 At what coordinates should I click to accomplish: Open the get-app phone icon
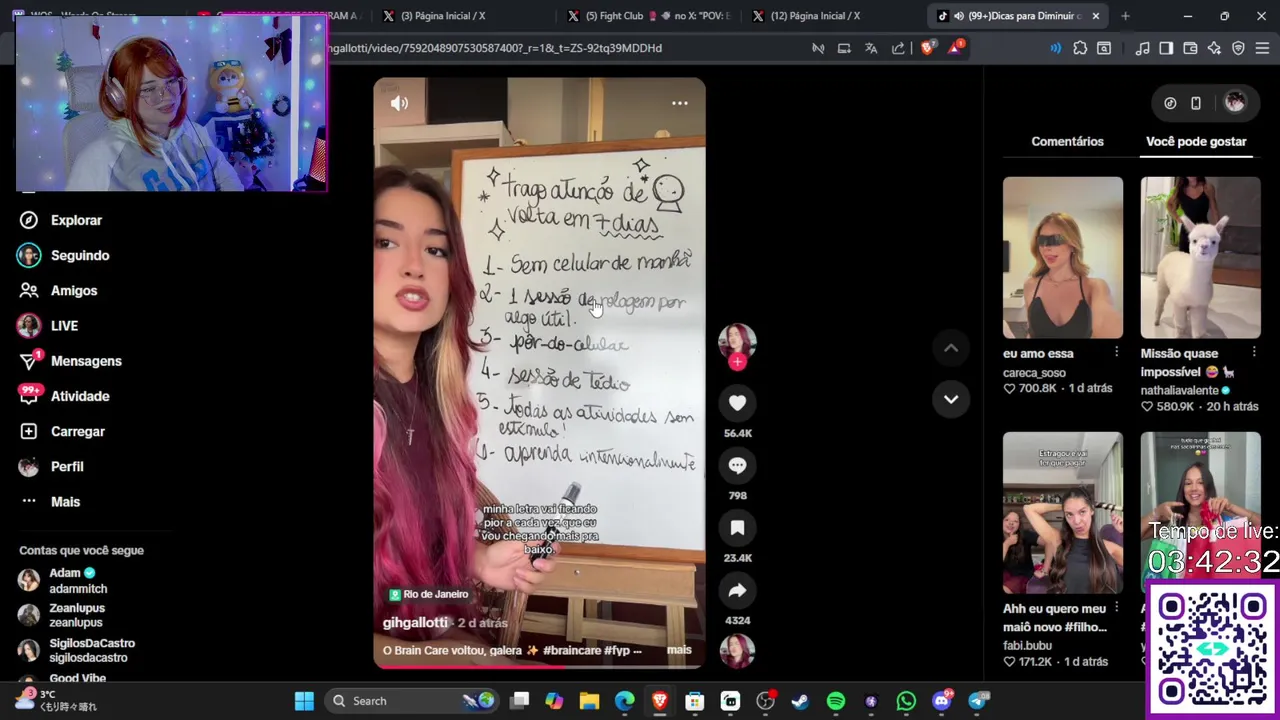tap(1196, 103)
